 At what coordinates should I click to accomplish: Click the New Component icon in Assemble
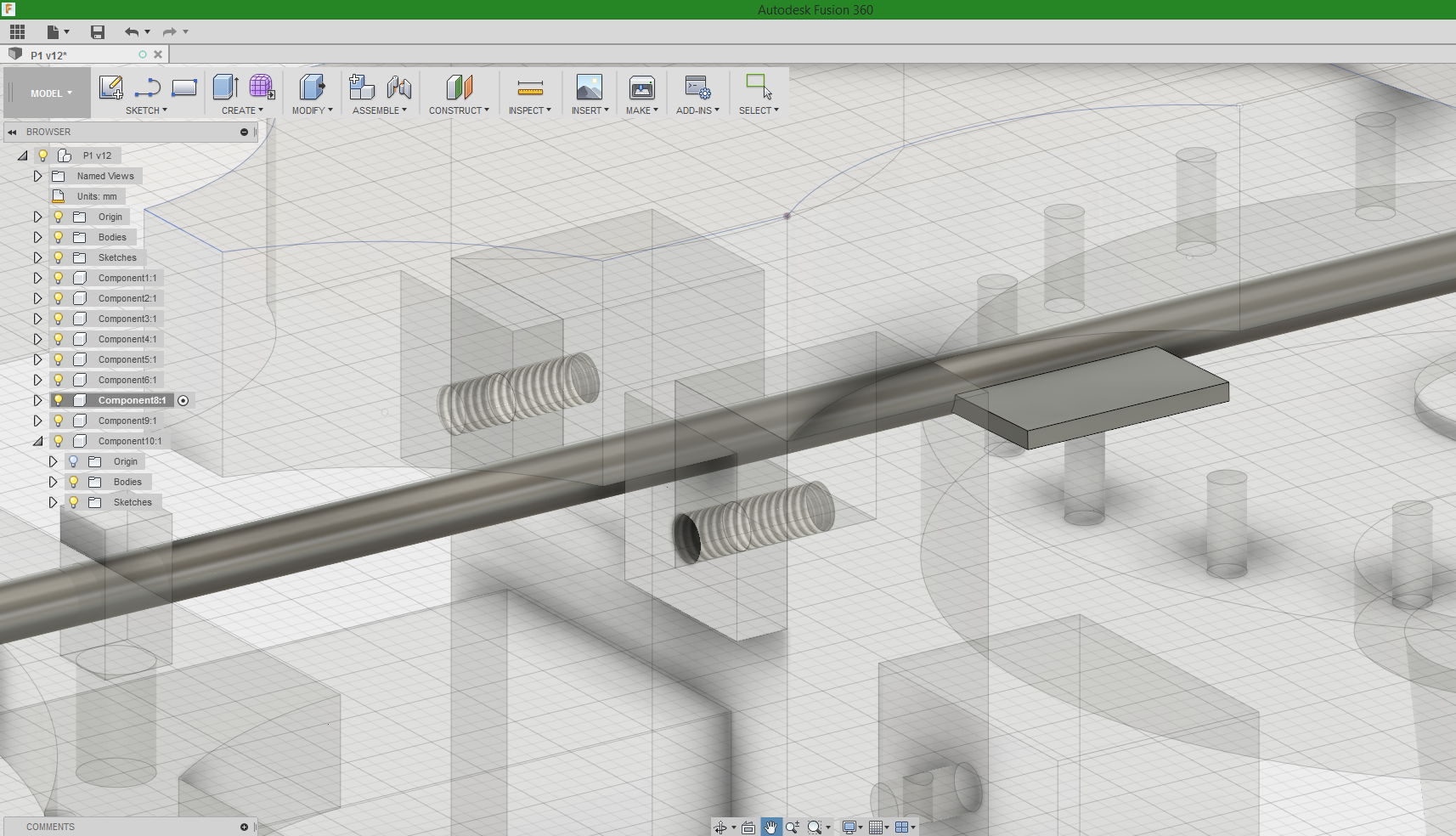(362, 87)
